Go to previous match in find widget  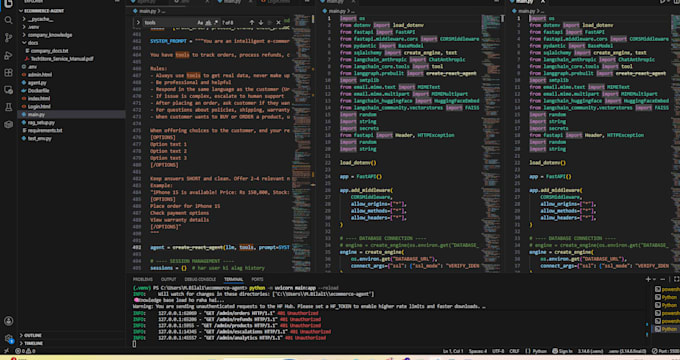click(x=252, y=23)
